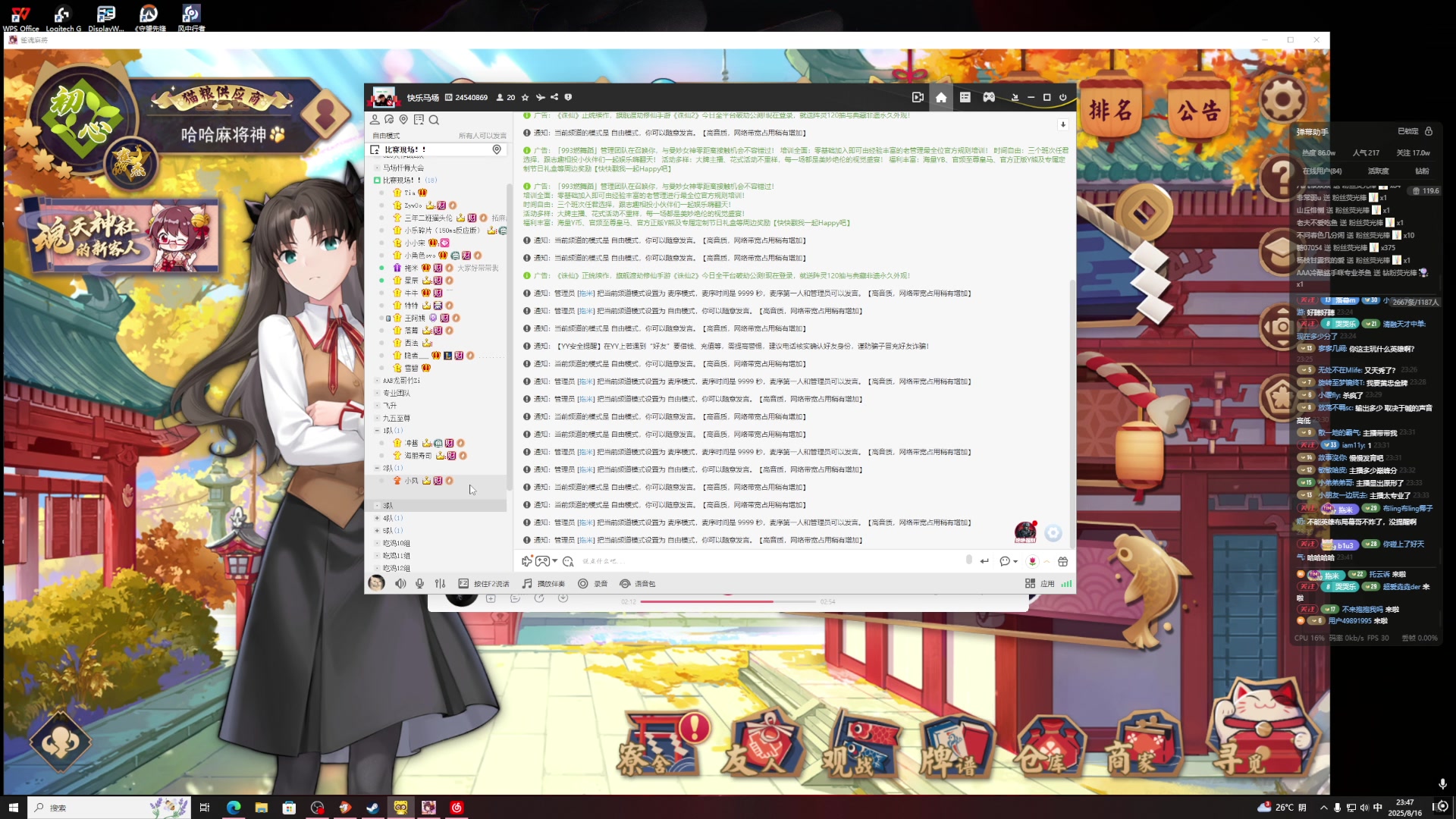Click the scroll-to-bottom arrow in chat area
Viewport: 1456px width, 819px height.
1062,124
